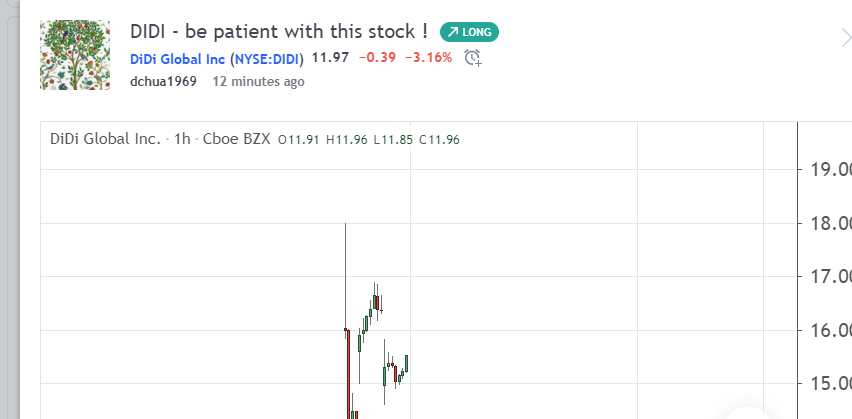
Task: Click the round floating button at bottom right
Action: coord(749,414)
